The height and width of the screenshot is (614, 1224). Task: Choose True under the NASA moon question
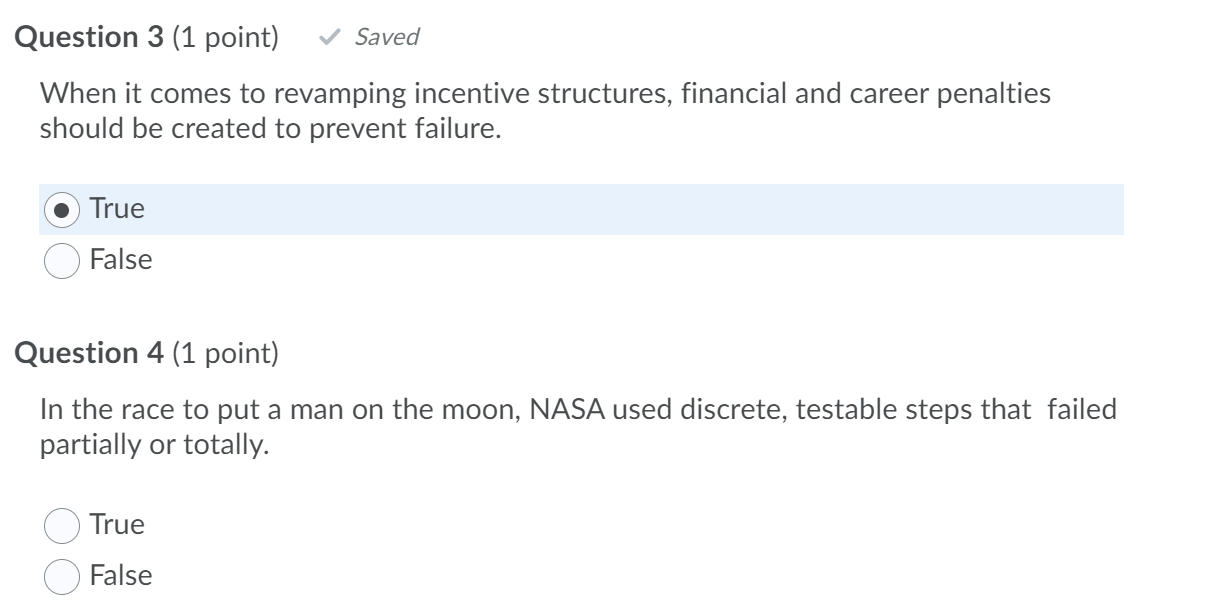(x=61, y=523)
